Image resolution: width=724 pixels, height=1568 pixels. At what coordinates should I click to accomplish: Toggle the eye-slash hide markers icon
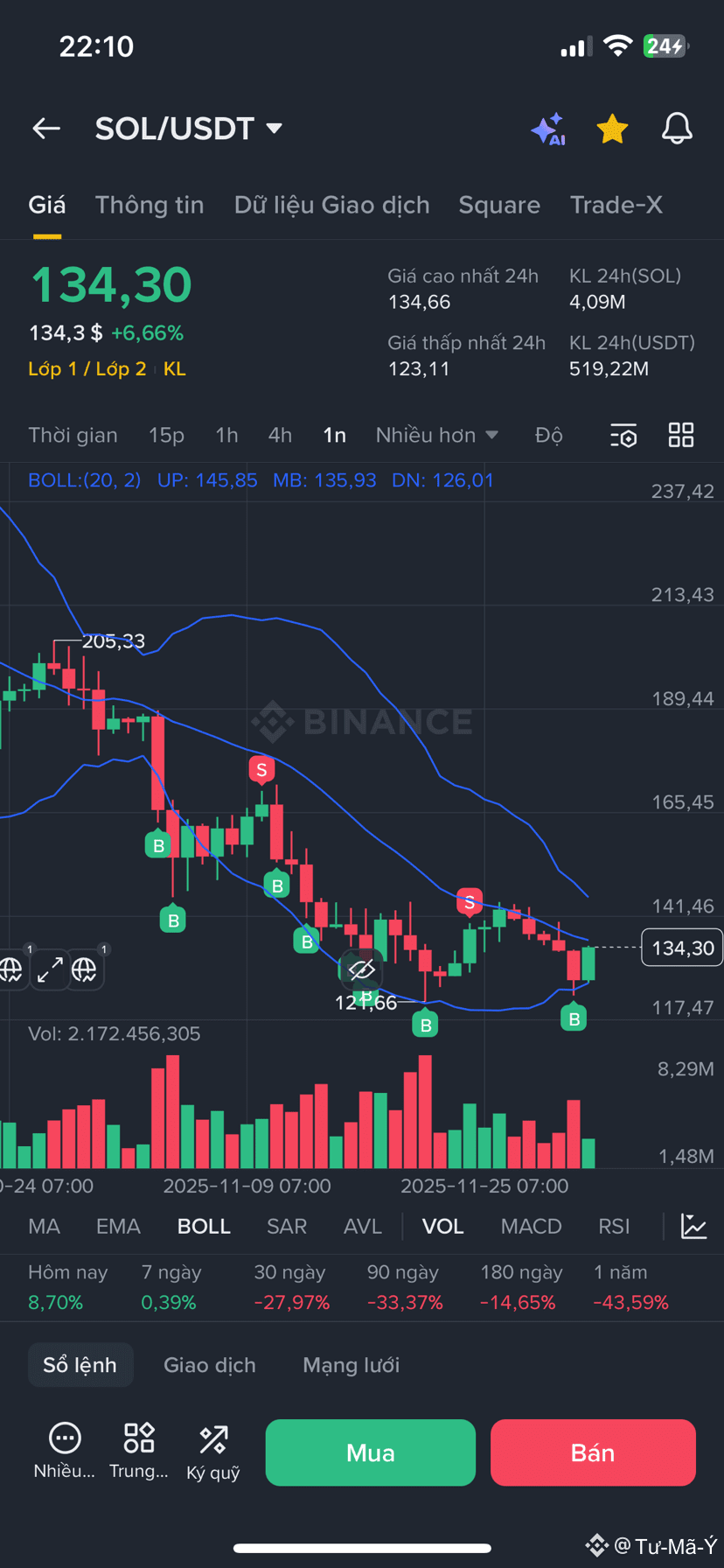pos(361,969)
